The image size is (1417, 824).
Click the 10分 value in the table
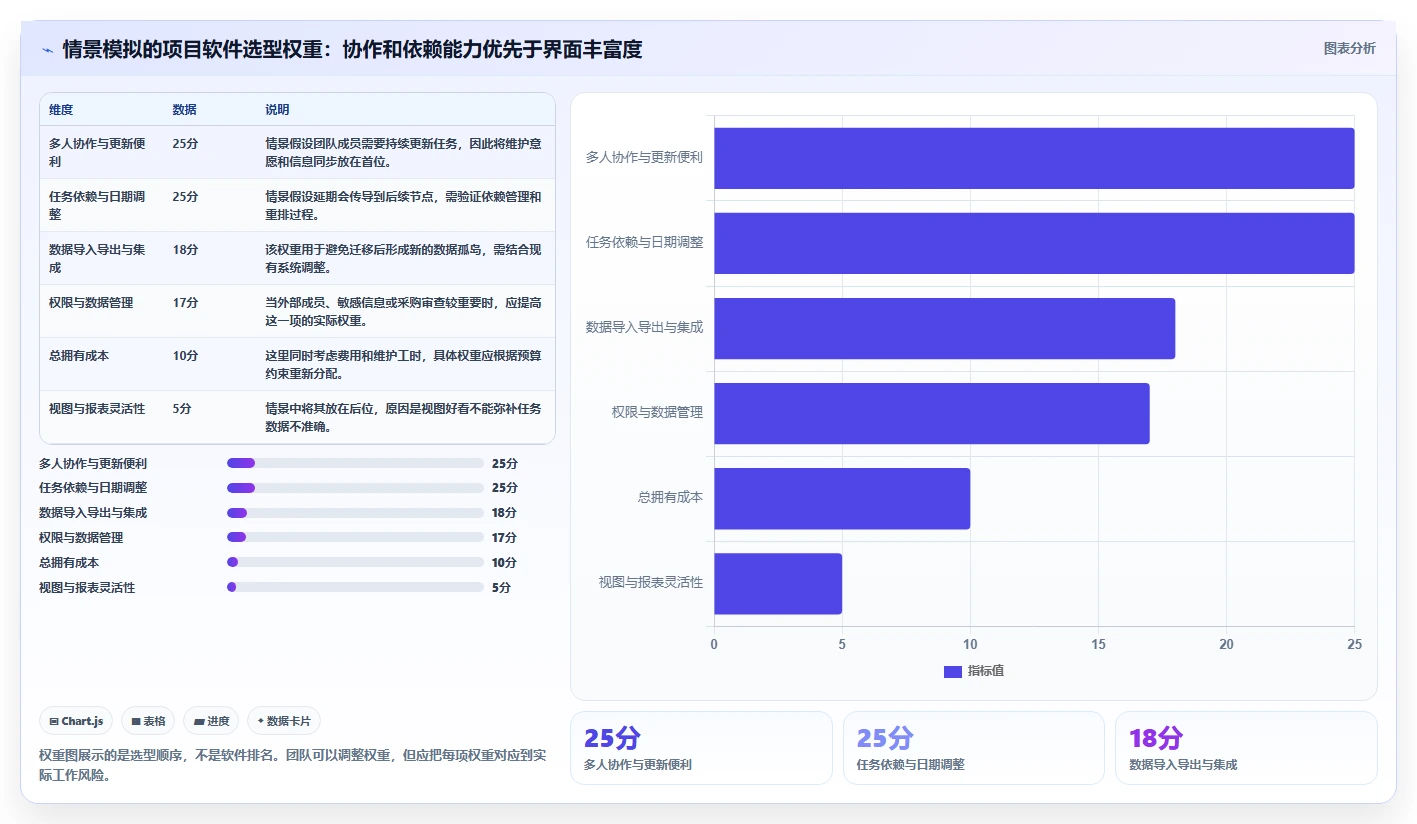(185, 356)
